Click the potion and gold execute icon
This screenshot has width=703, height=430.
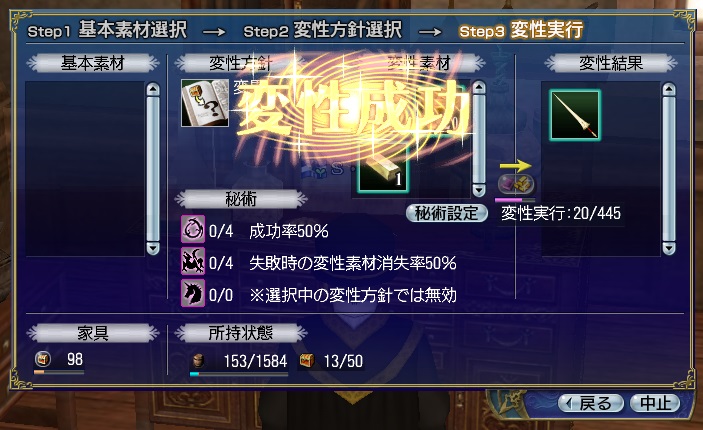tap(516, 184)
